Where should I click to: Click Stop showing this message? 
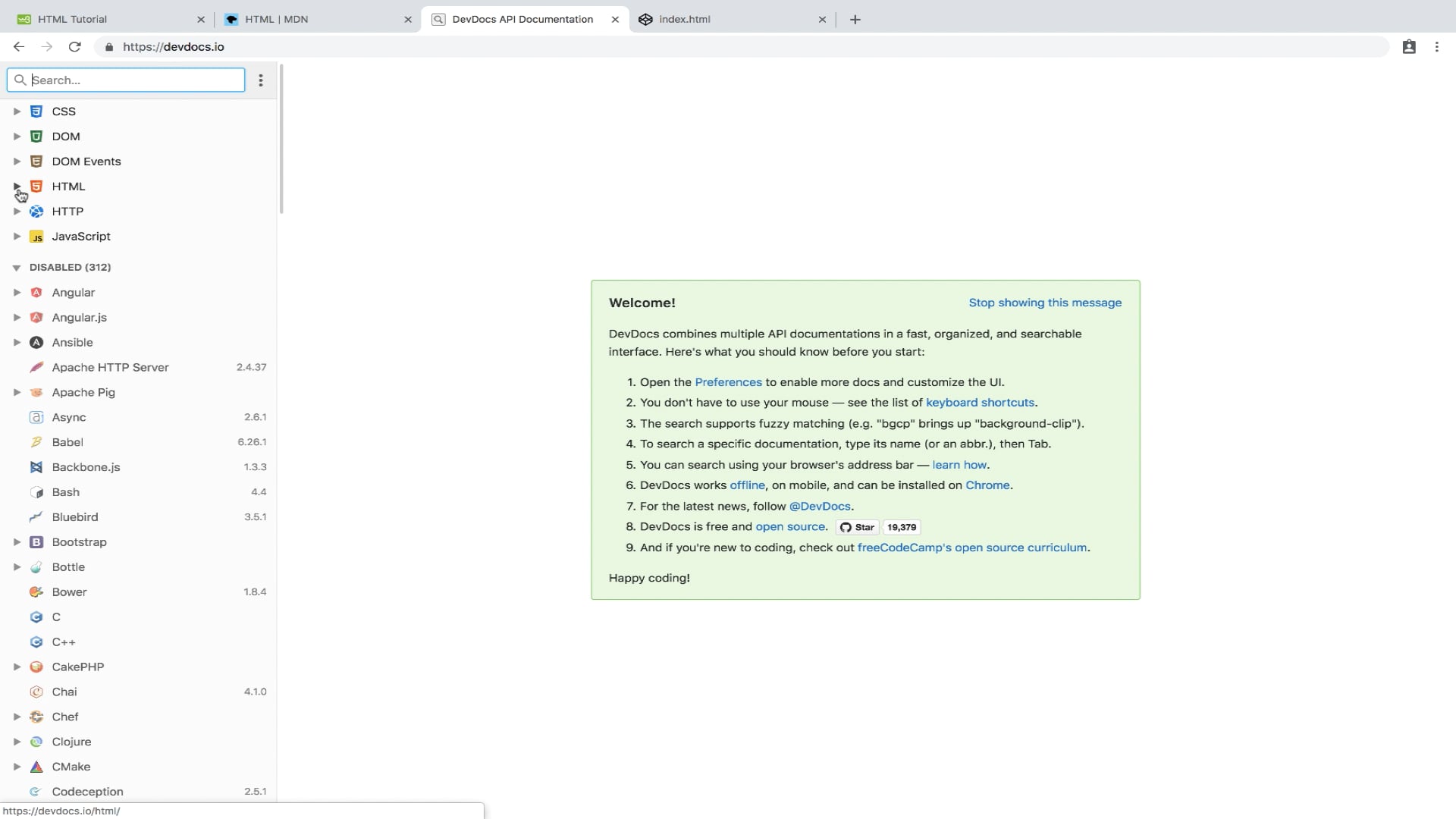[1044, 303]
